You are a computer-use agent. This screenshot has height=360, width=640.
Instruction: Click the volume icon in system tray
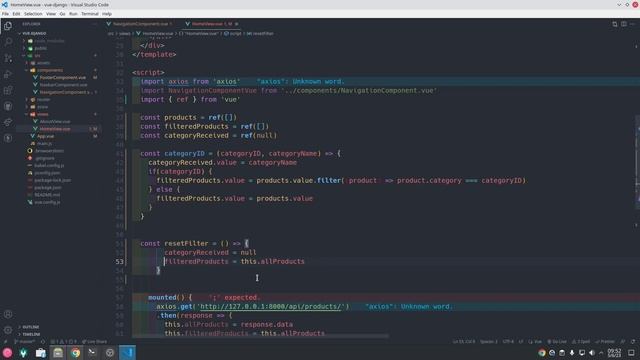[592, 353]
